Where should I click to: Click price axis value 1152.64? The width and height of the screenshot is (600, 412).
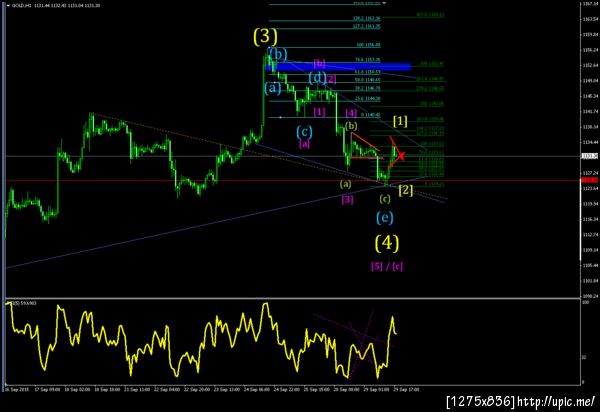pyautogui.click(x=588, y=65)
